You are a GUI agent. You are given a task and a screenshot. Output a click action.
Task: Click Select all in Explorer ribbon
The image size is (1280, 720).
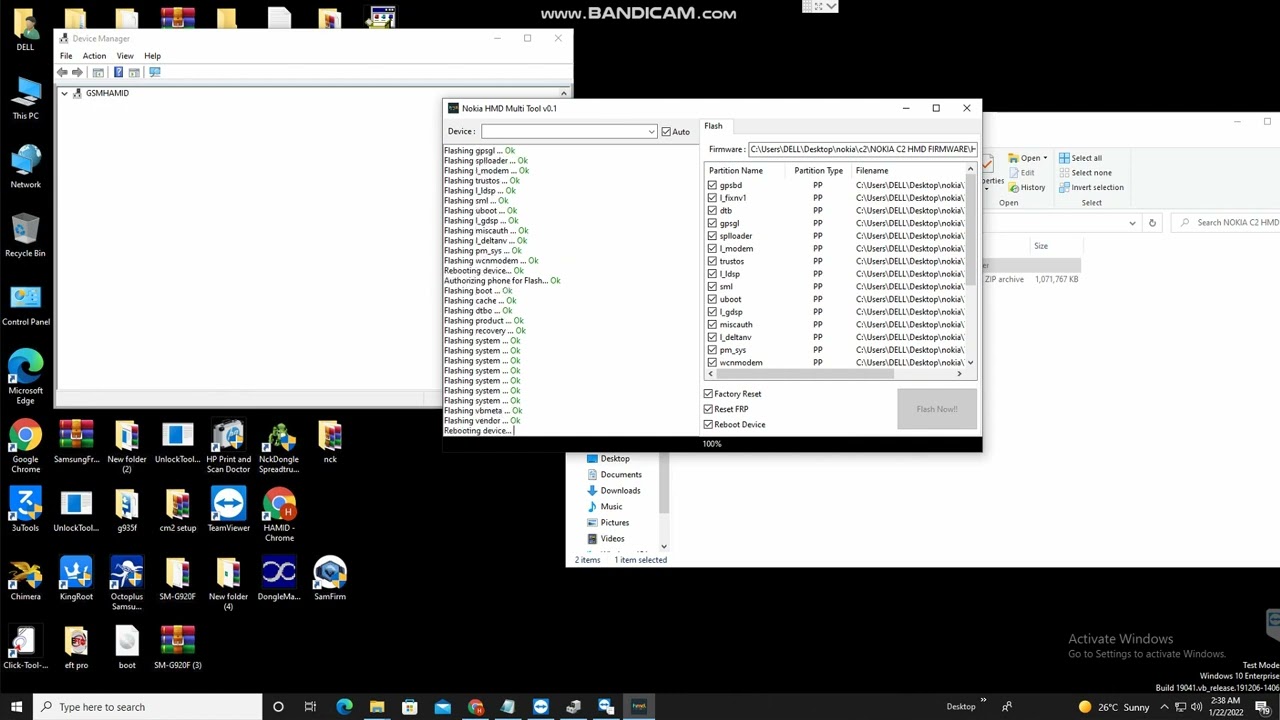1080,158
